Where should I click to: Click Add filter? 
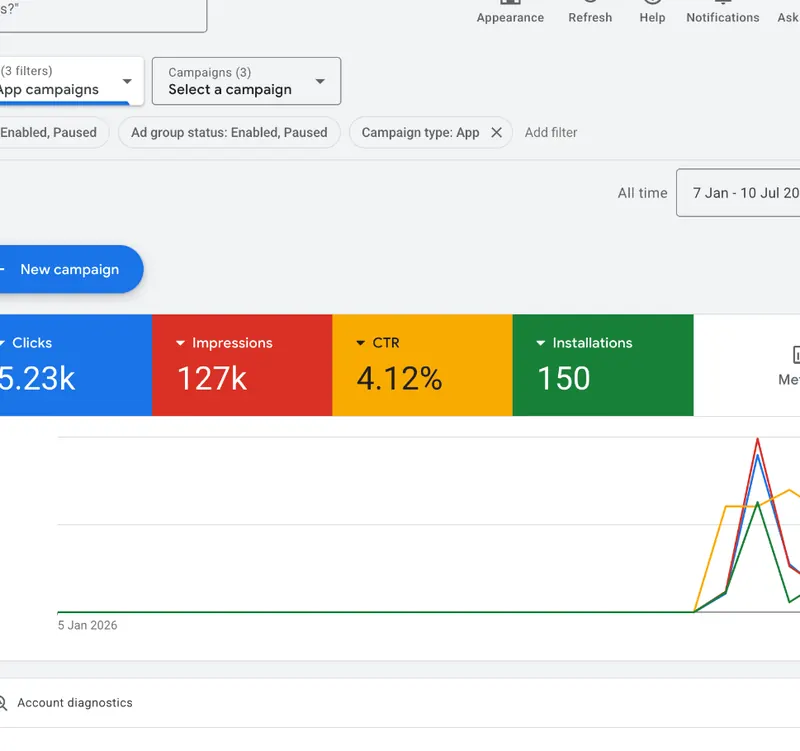[551, 133]
